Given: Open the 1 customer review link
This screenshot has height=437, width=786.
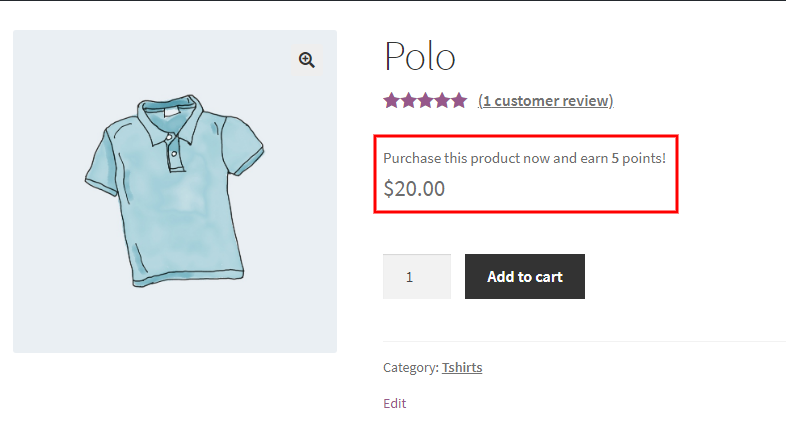Looking at the screenshot, I should (x=546, y=100).
